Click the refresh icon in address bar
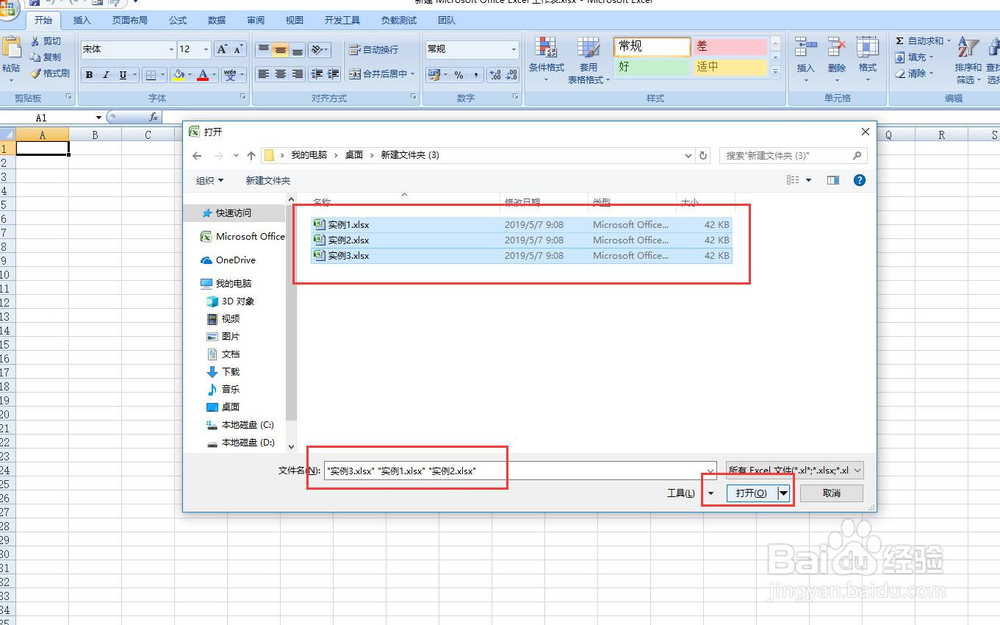This screenshot has height=625, width=1000. click(703, 155)
